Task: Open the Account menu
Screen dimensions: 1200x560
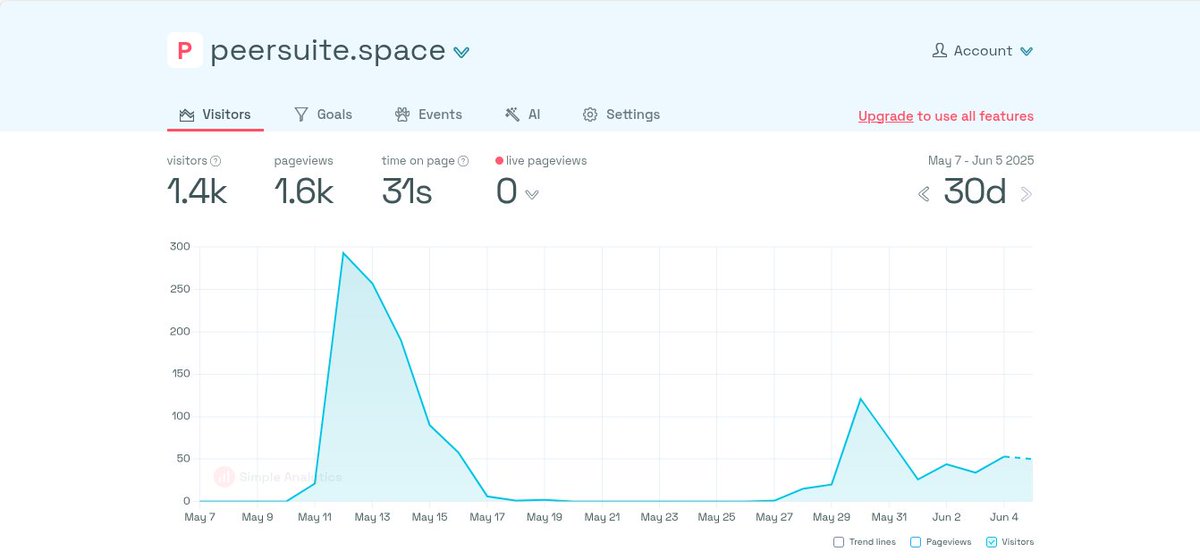Action: pos(982,50)
